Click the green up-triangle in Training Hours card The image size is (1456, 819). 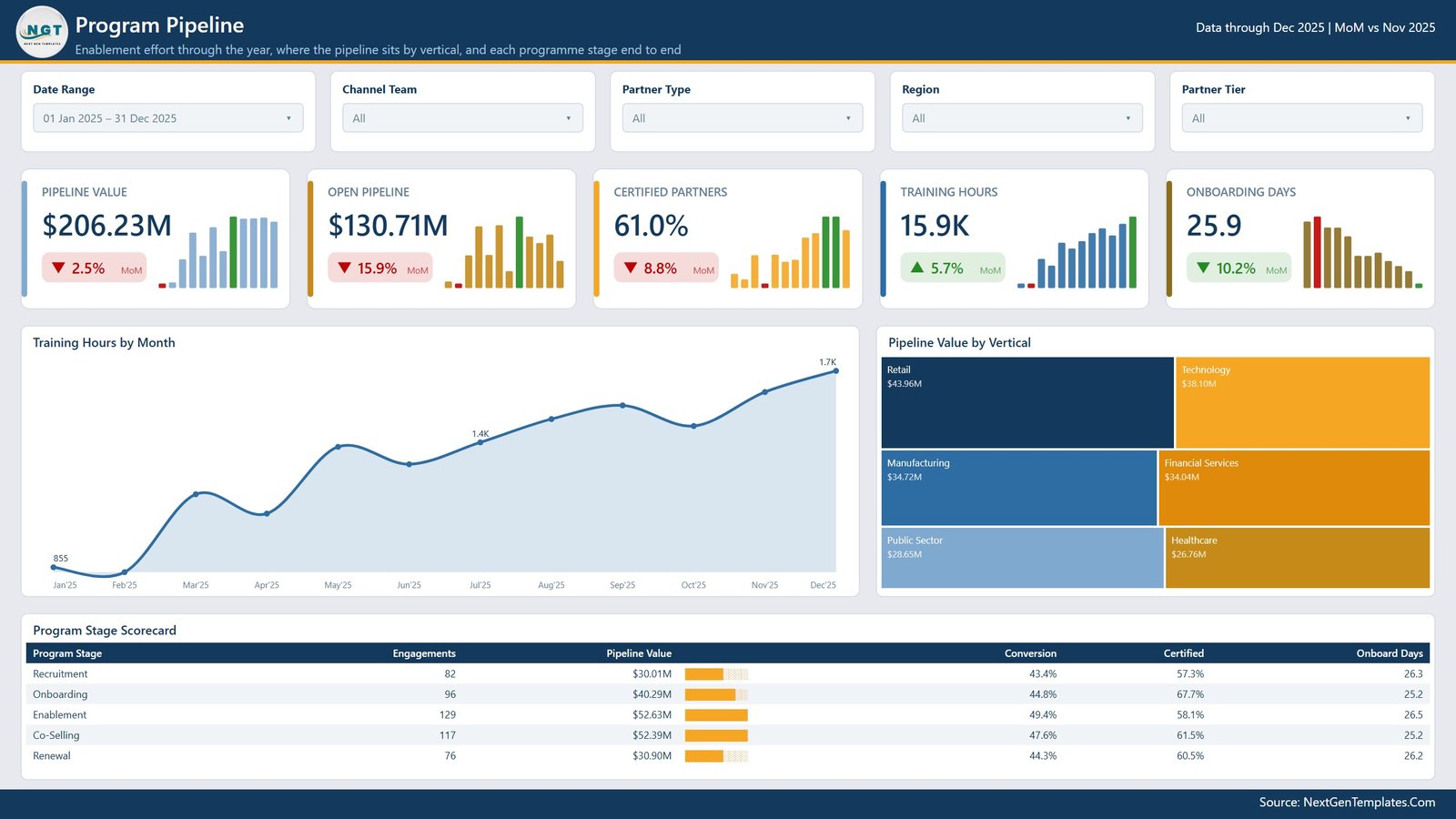tap(917, 268)
